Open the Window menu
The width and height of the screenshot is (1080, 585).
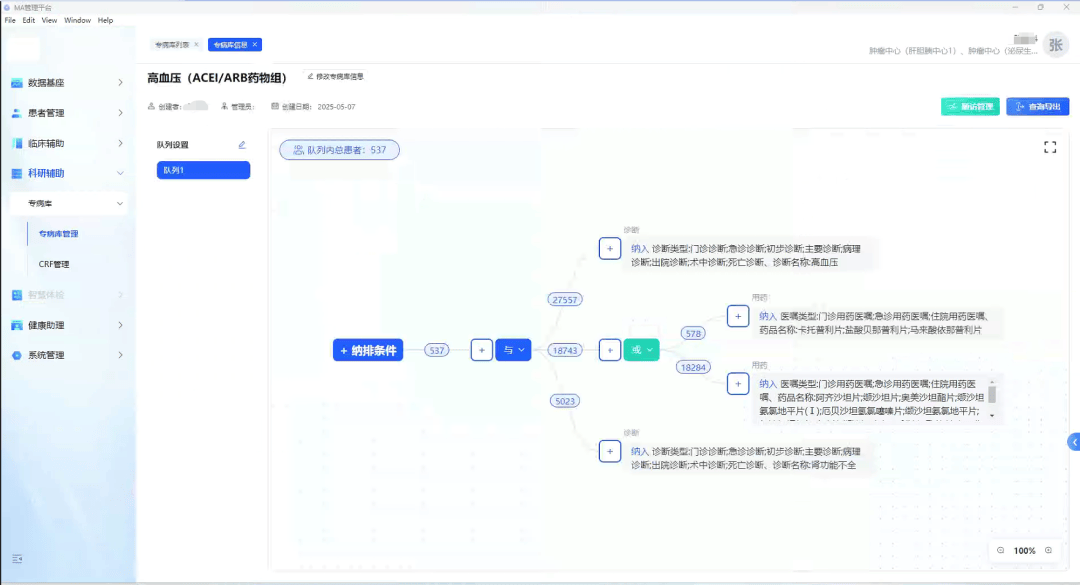(x=77, y=20)
